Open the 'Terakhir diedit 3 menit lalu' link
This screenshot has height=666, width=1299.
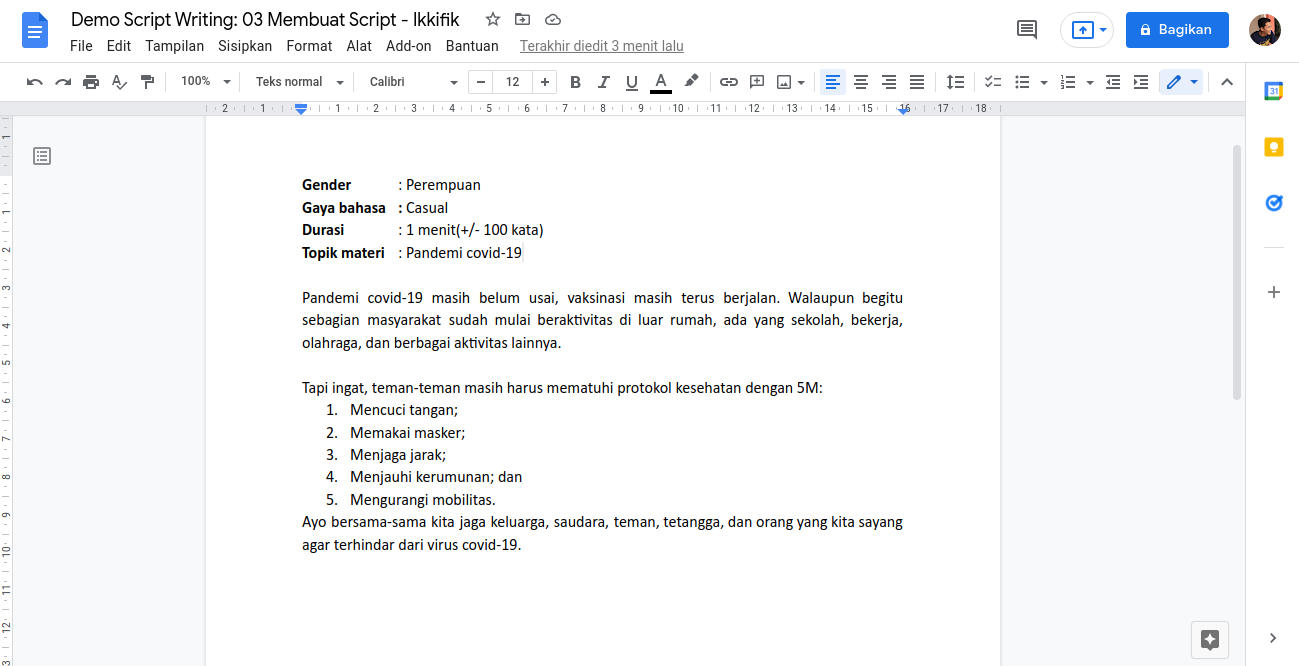(x=601, y=46)
